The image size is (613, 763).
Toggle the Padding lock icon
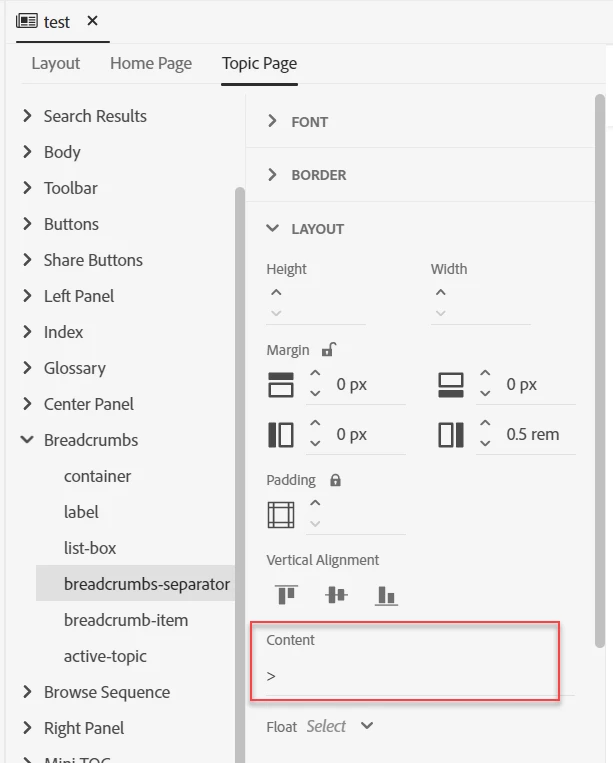click(x=335, y=480)
